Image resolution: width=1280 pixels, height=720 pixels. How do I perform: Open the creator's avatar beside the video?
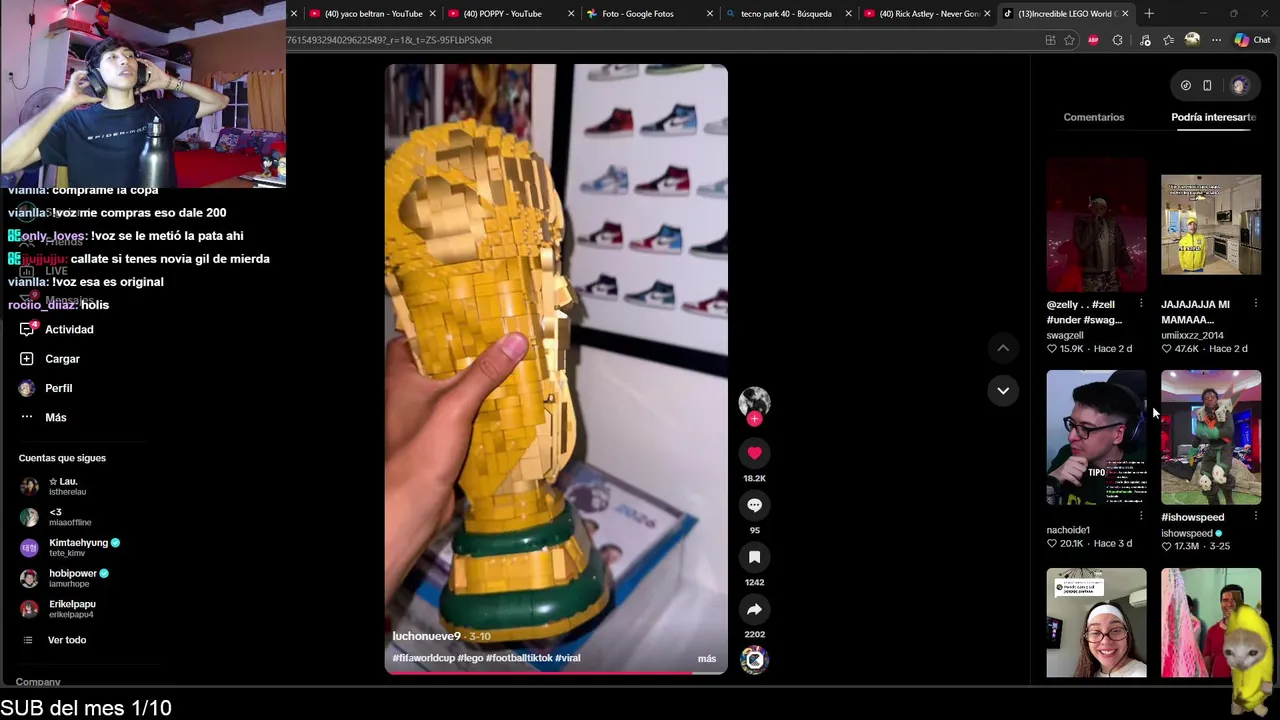pos(754,401)
